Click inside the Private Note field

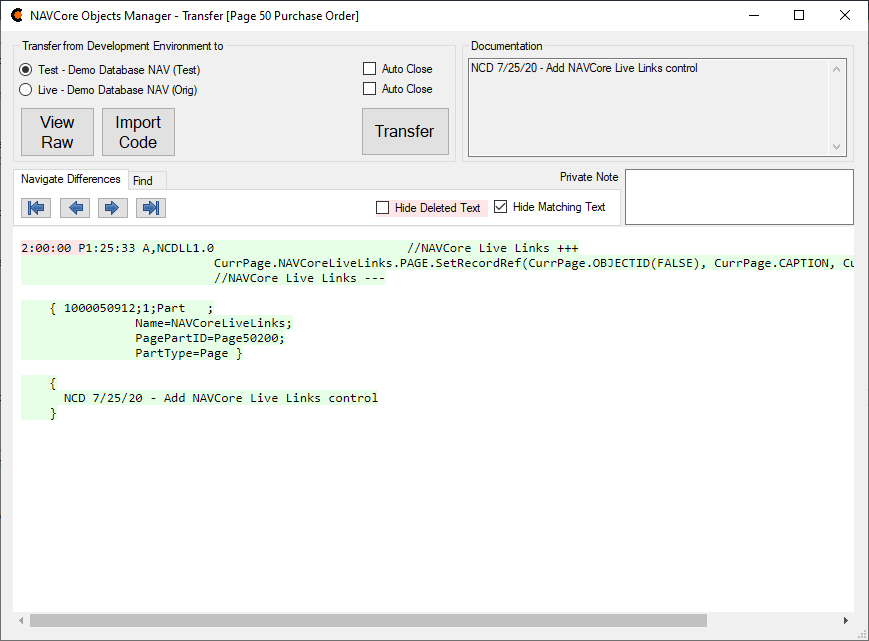pyautogui.click(x=738, y=197)
